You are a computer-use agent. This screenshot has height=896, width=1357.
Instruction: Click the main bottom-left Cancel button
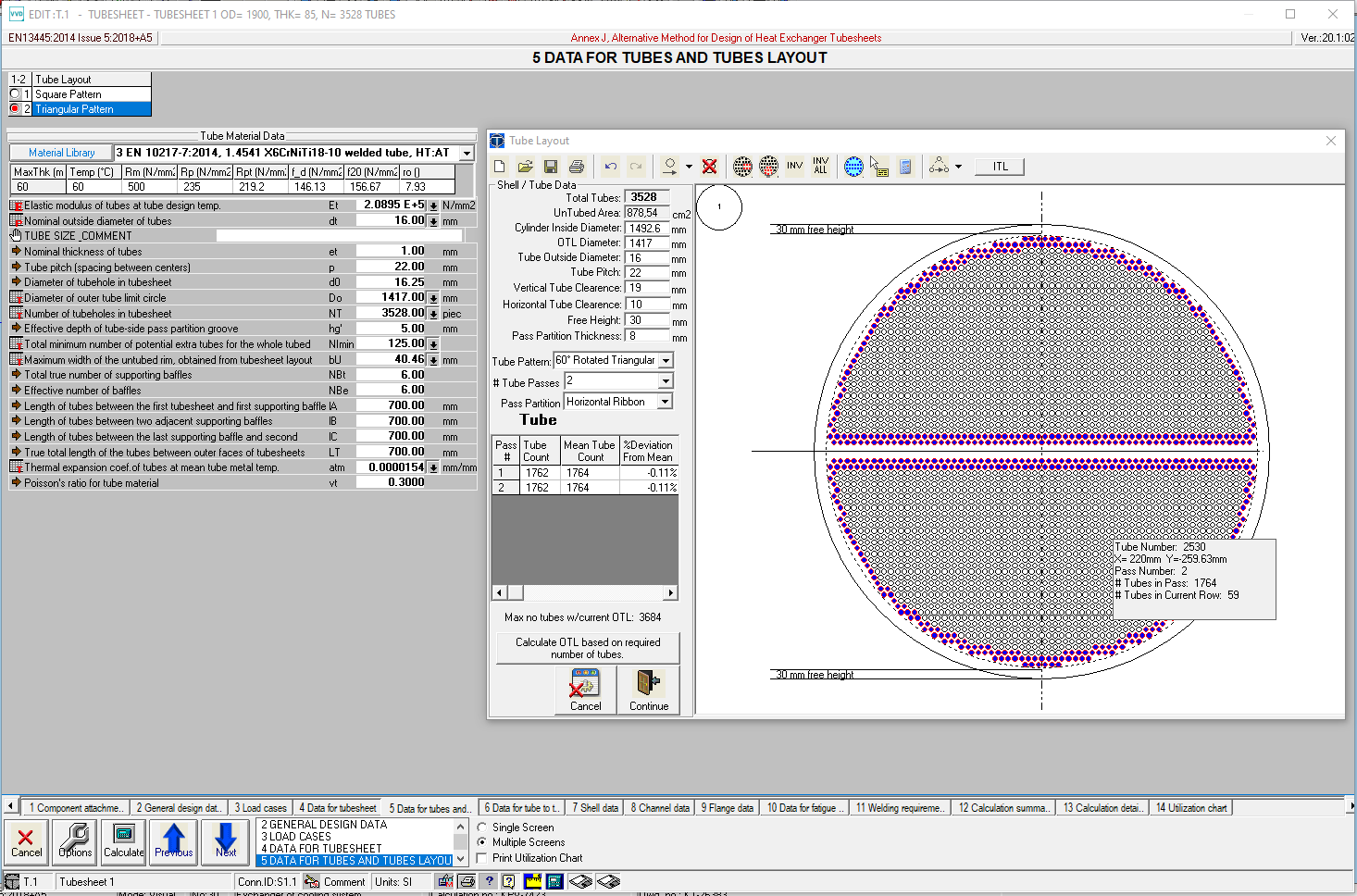[26, 841]
